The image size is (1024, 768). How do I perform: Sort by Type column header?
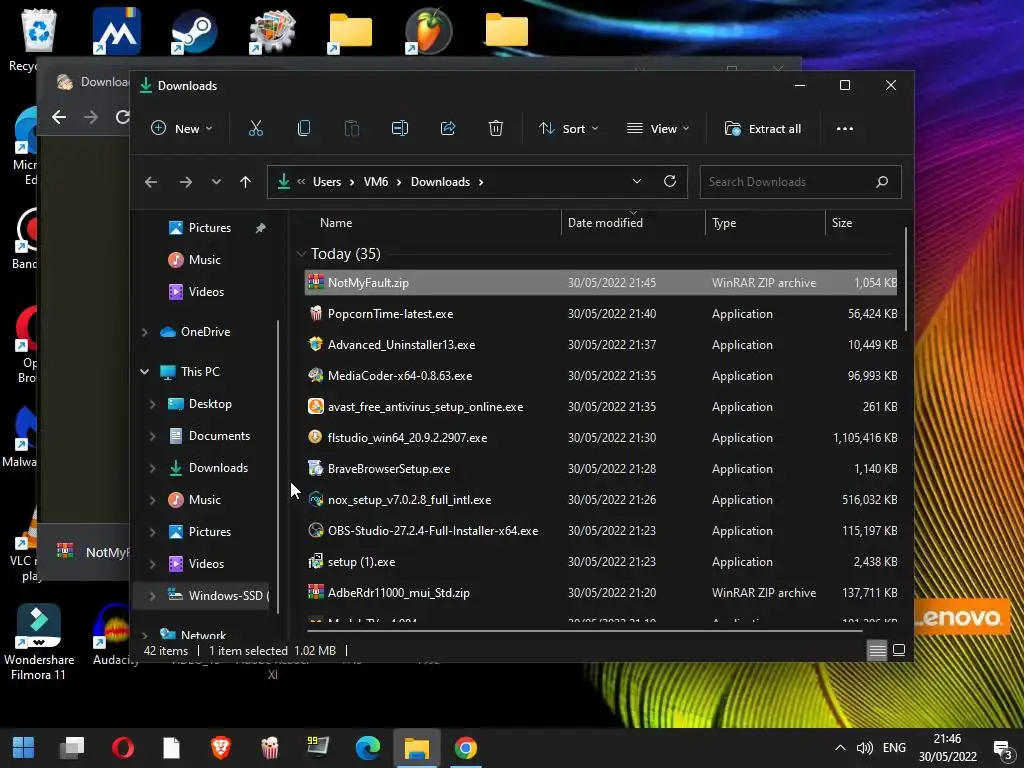tap(724, 223)
